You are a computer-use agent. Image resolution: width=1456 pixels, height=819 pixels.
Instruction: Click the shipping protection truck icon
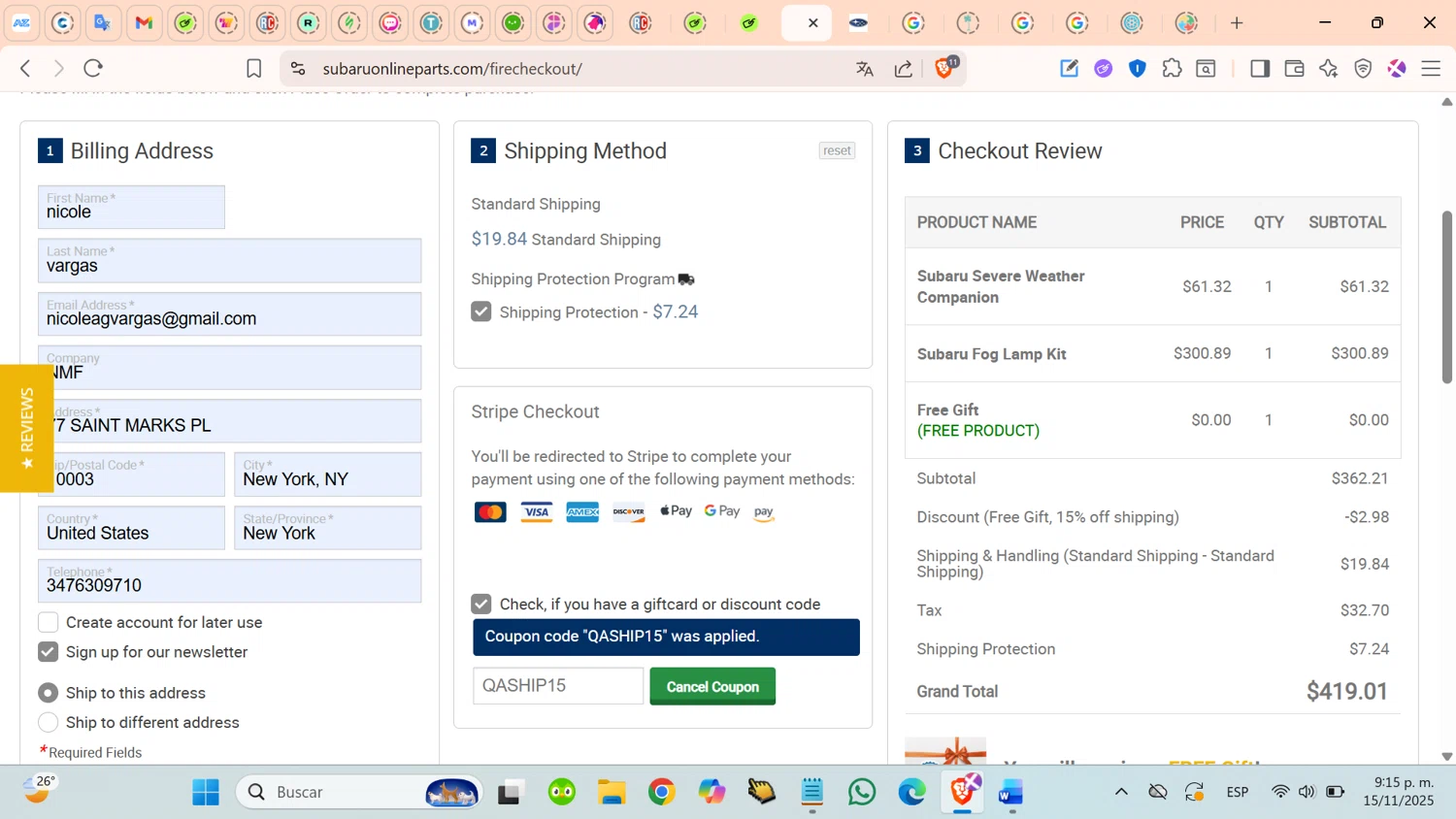(686, 279)
